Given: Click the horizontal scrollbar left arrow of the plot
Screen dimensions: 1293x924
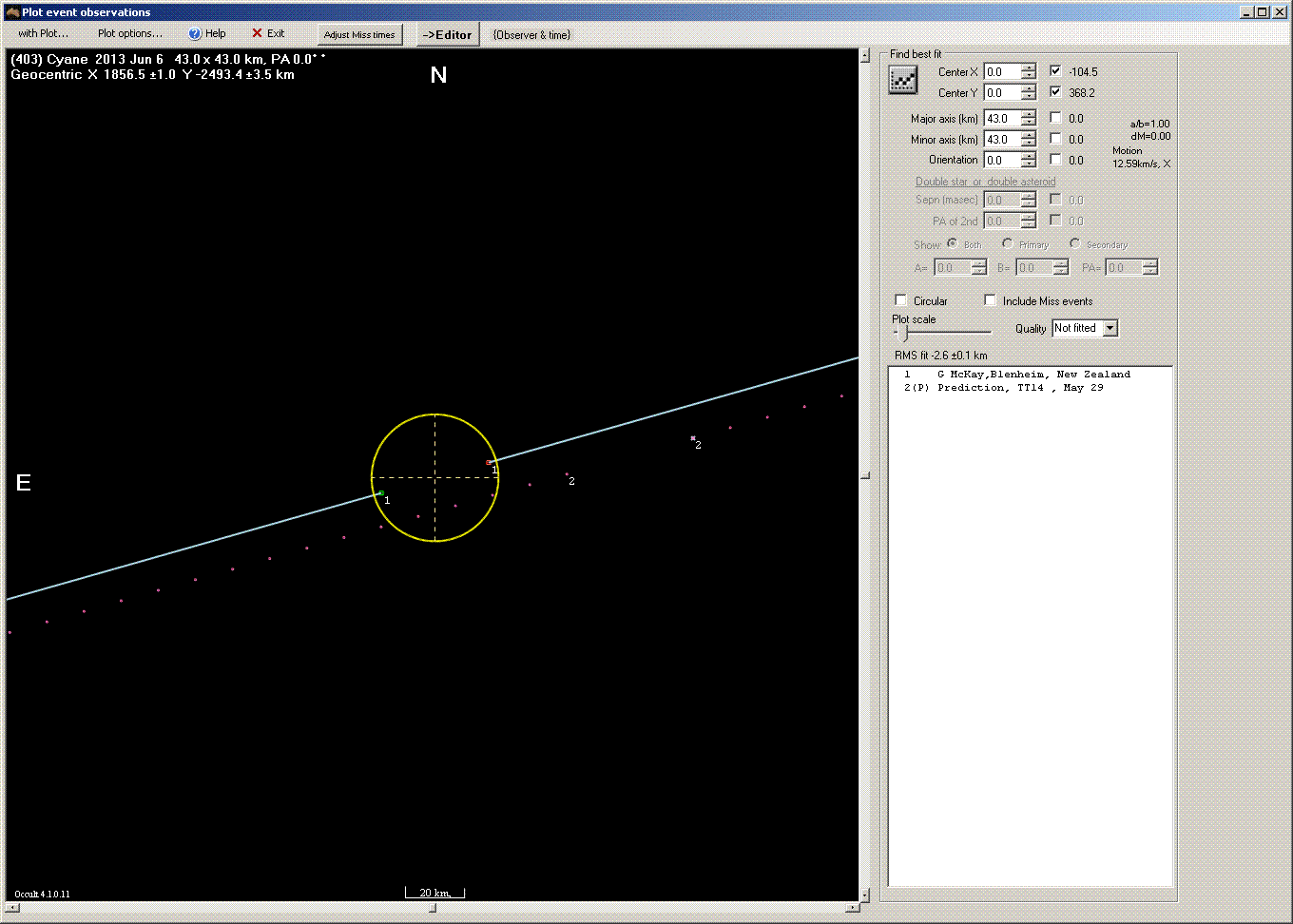Looking at the screenshot, I should 12,908.
